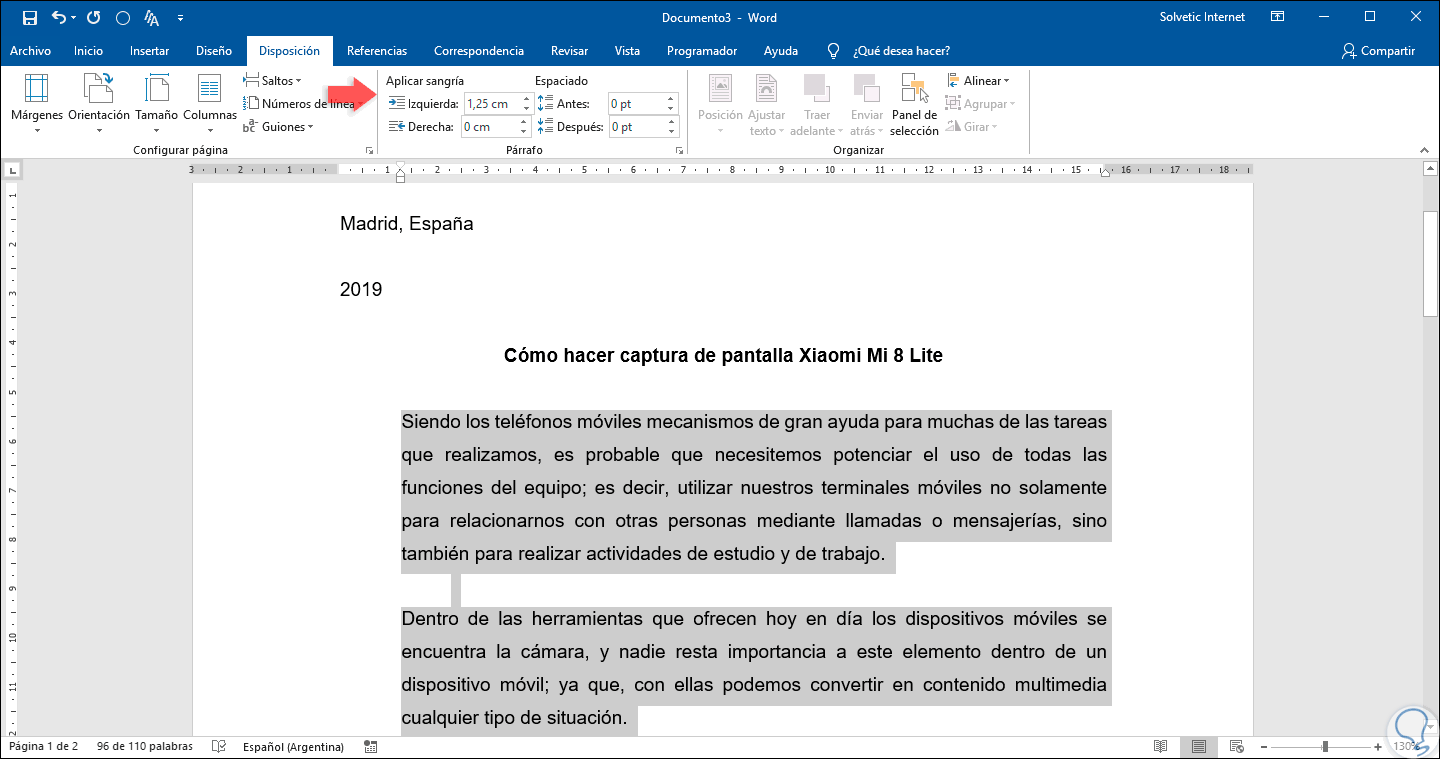Open the Ribbon Display Options icon

coord(1277,17)
